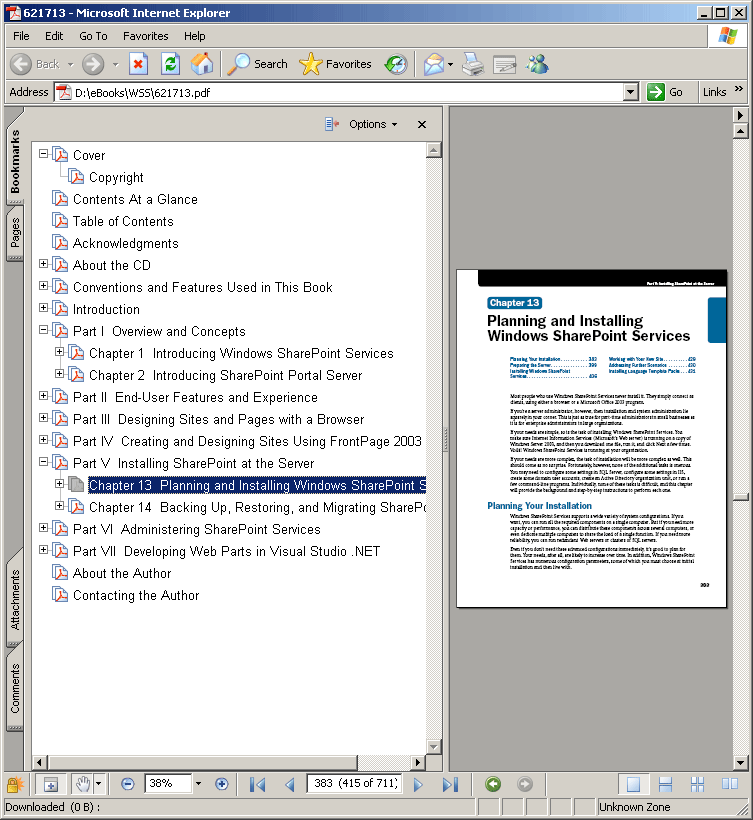Switch to Facing pages layout icon

[x=729, y=784]
